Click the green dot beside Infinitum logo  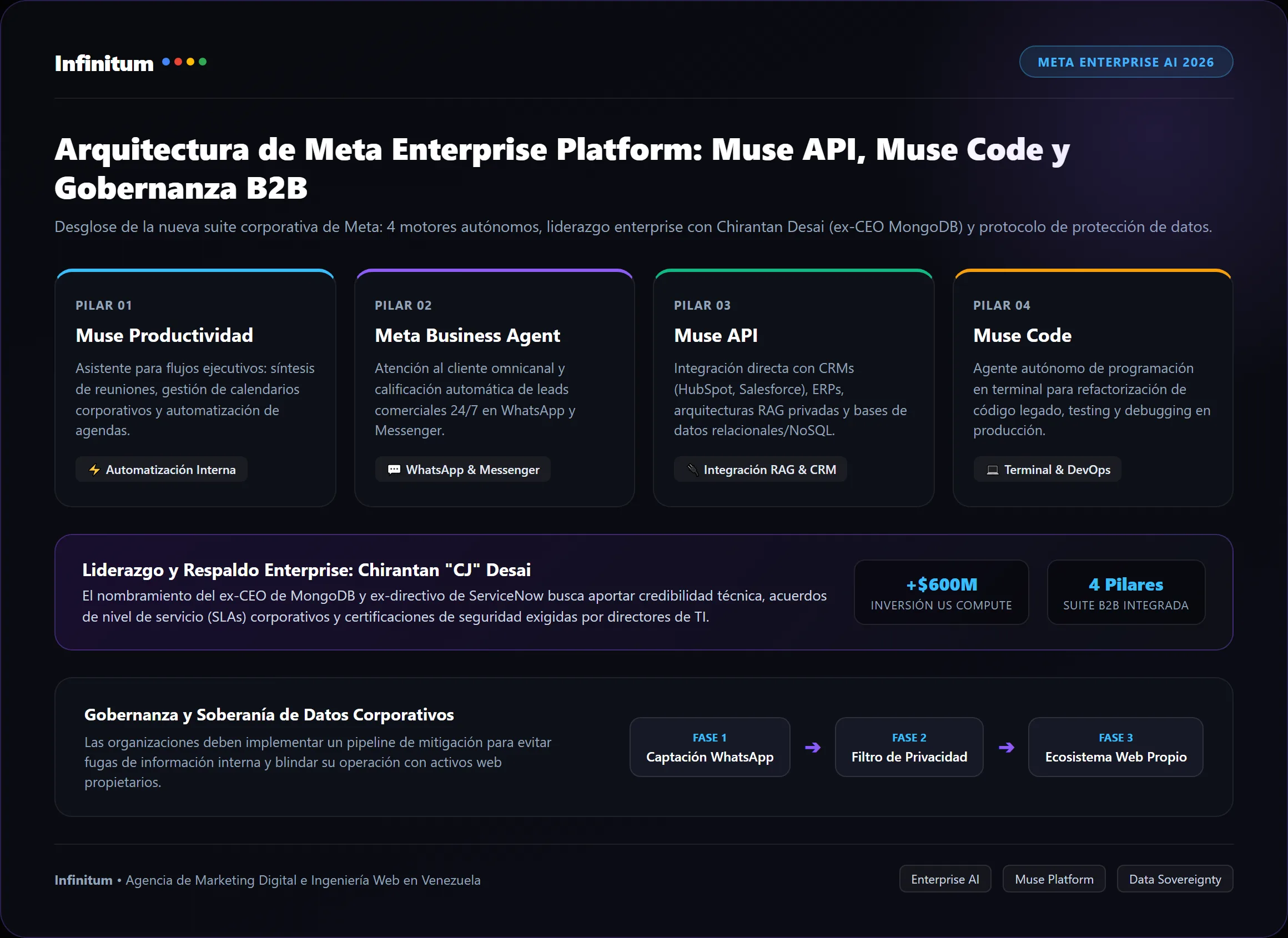point(202,61)
